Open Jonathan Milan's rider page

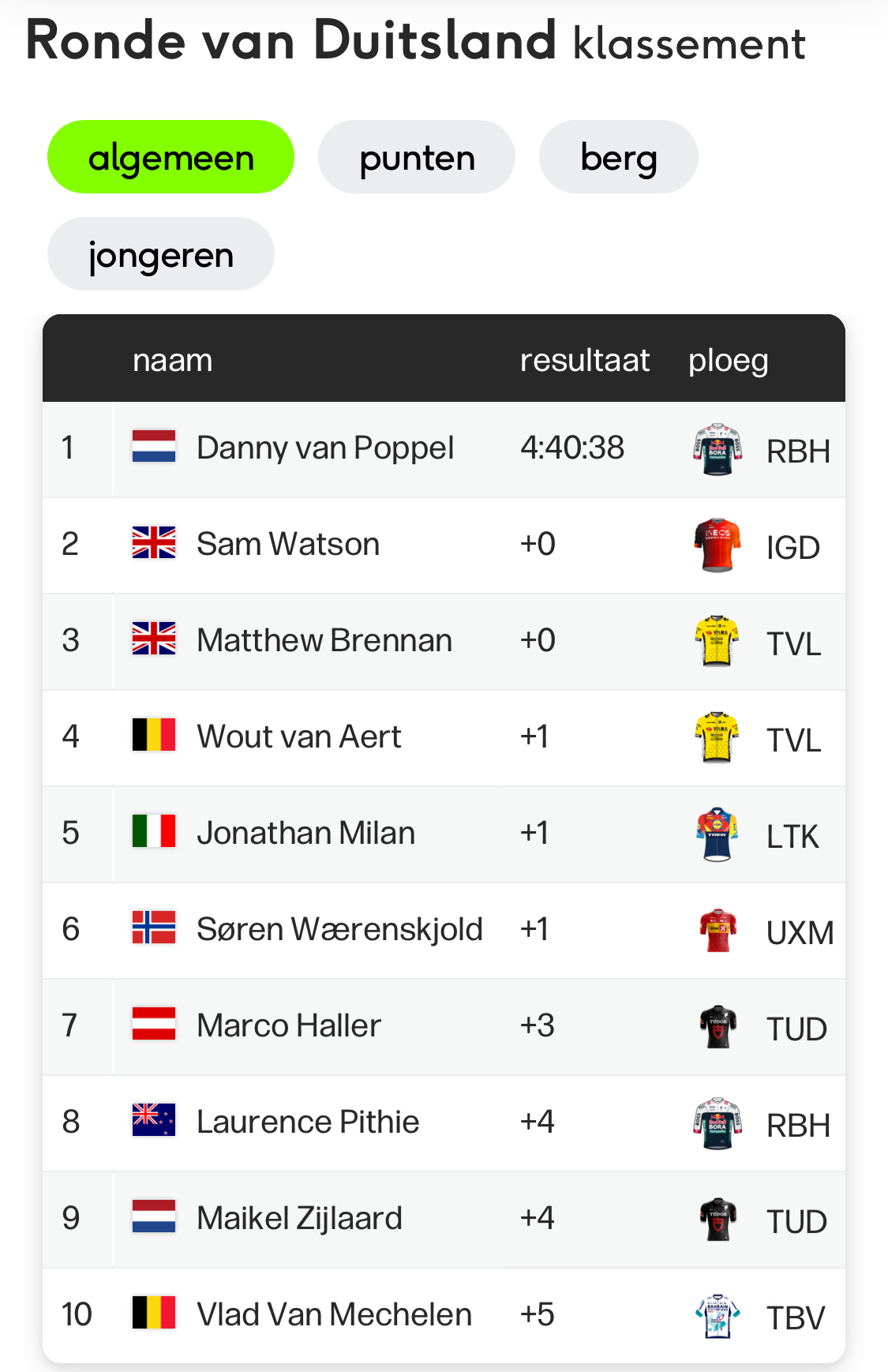tap(306, 833)
